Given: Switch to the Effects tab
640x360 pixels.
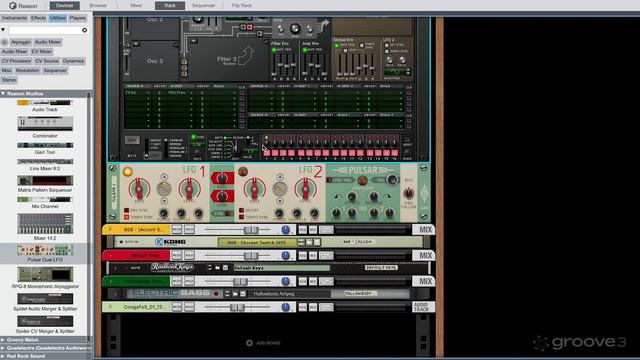Looking at the screenshot, I should (38, 18).
